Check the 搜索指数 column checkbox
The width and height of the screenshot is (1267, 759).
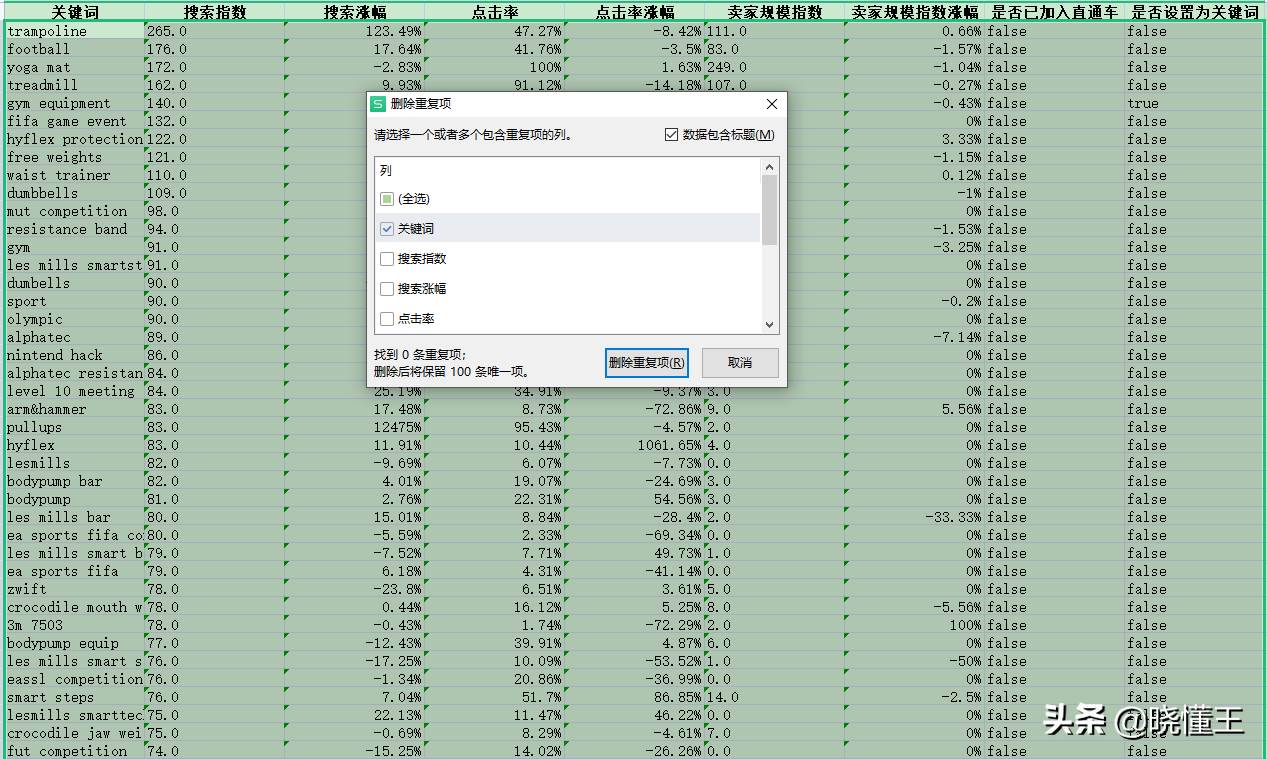coord(387,259)
